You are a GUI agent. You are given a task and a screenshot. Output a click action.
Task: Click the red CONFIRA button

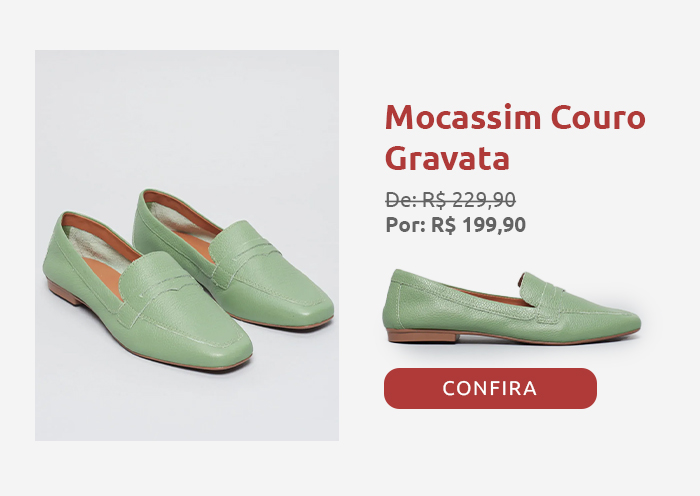click(490, 388)
